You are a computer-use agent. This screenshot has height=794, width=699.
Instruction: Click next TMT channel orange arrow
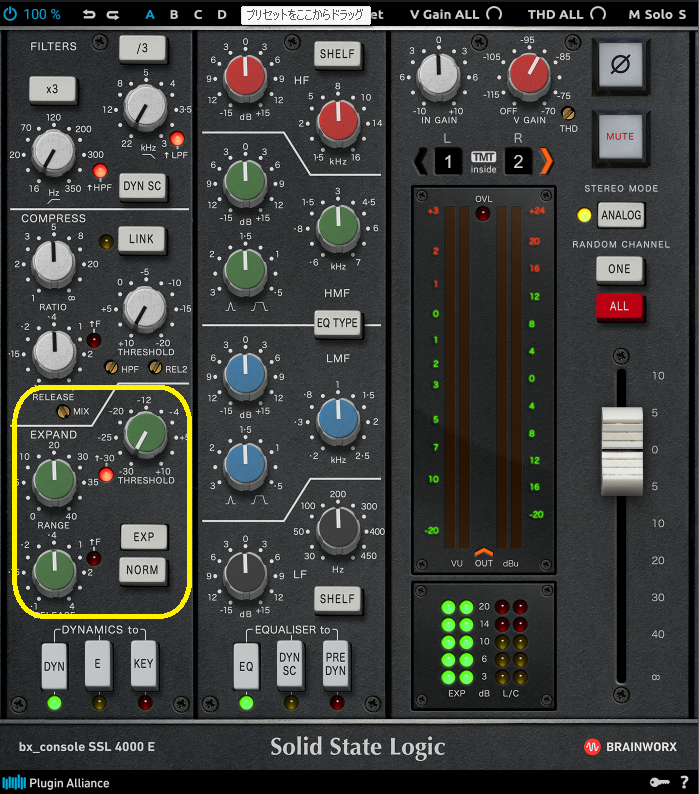tap(547, 162)
